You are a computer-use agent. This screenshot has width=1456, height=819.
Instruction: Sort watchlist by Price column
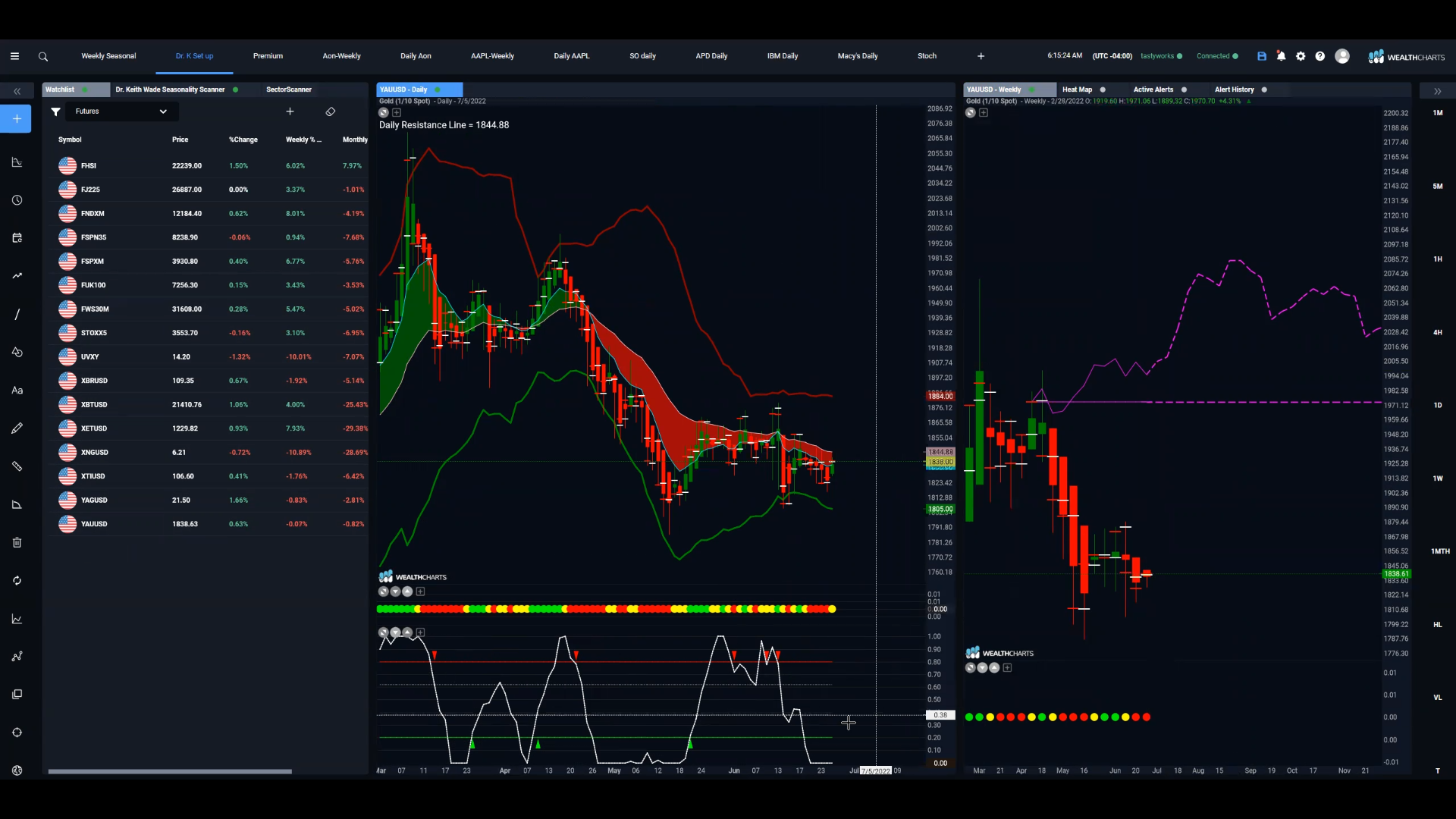pyautogui.click(x=180, y=140)
